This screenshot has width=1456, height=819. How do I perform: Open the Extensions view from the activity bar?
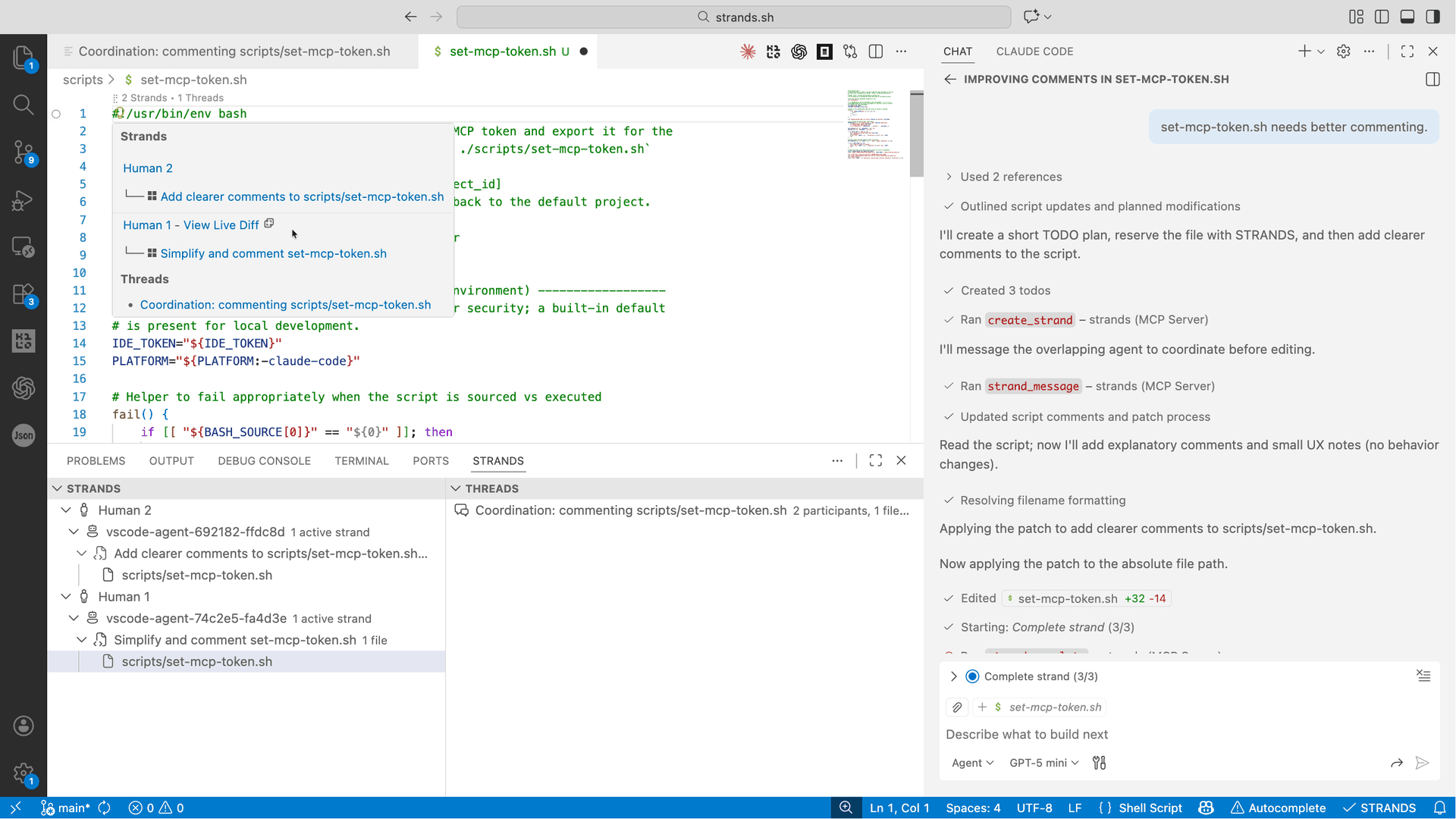24,293
